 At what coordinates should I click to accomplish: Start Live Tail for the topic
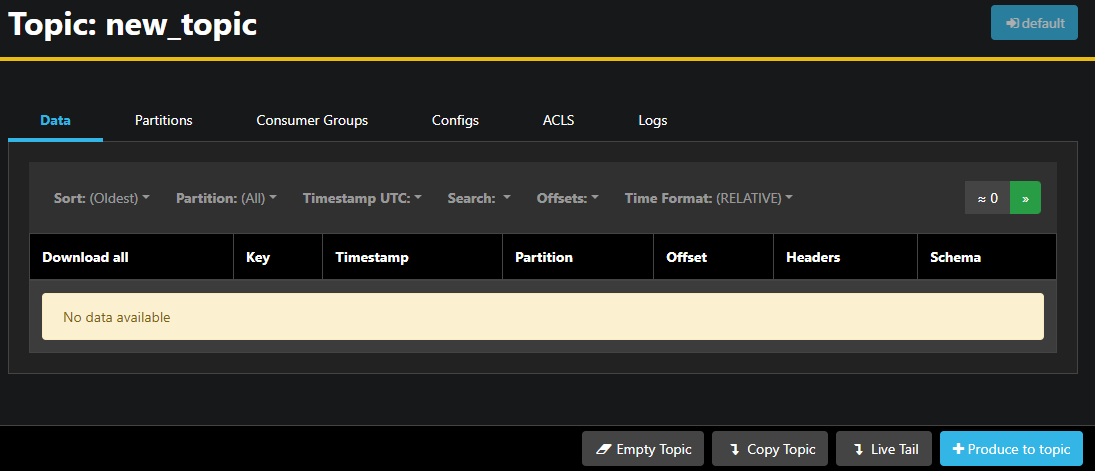click(x=884, y=449)
